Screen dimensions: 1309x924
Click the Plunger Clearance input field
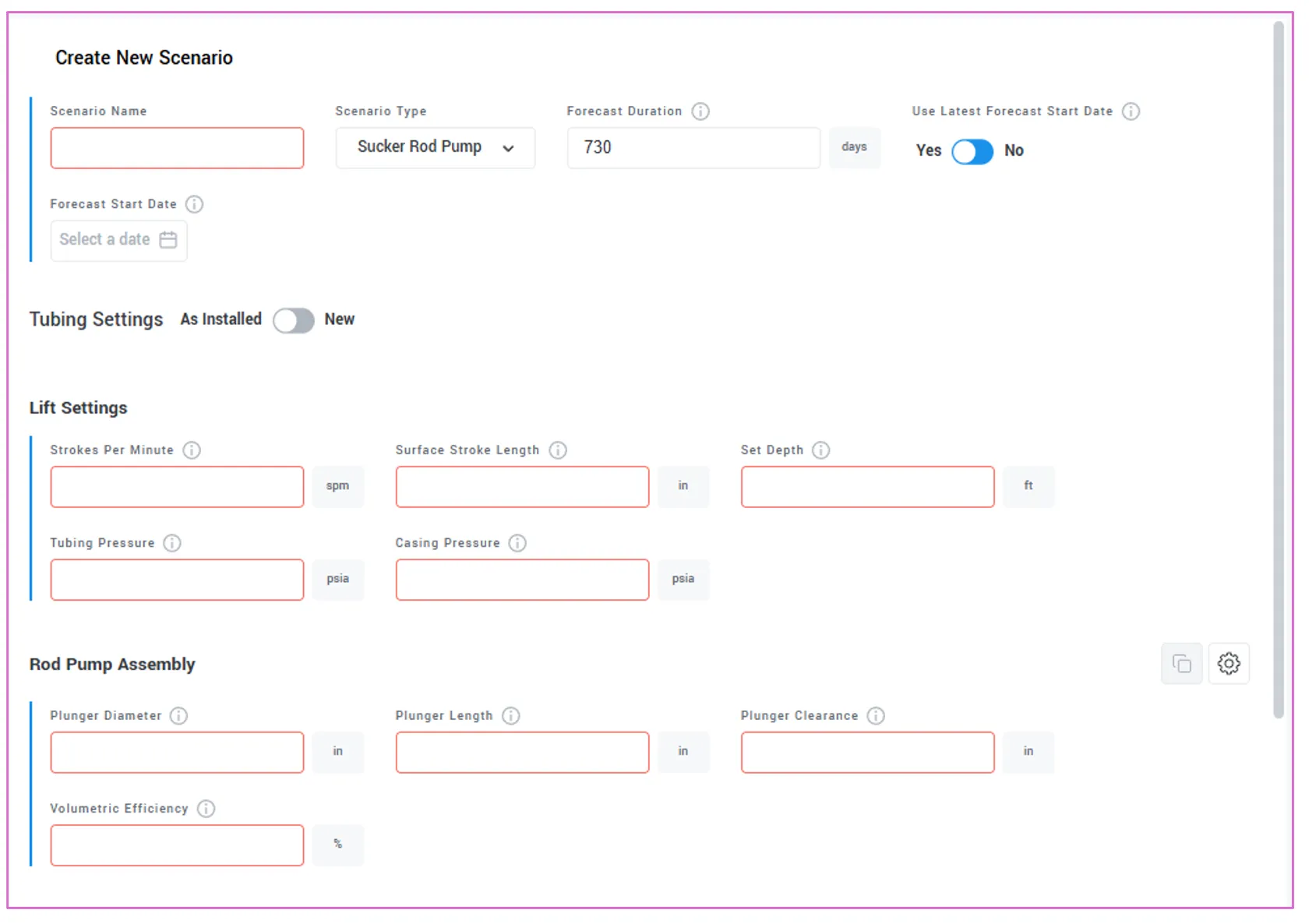pyautogui.click(x=868, y=753)
